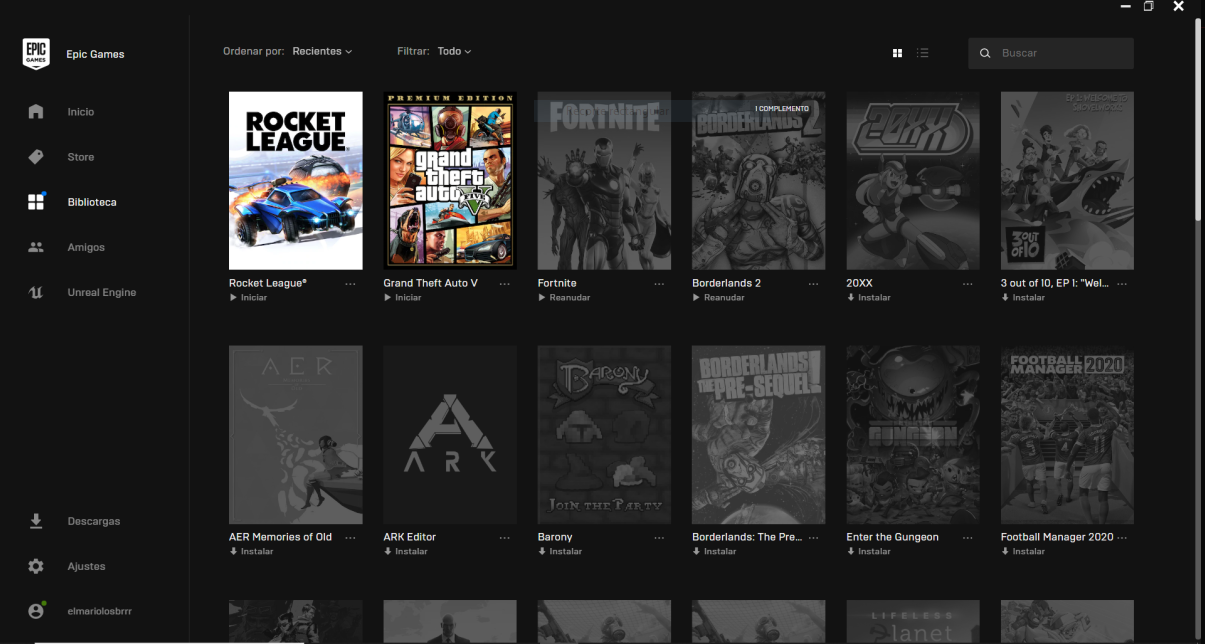Open Descargas in the sidebar
The height and width of the screenshot is (644, 1205).
click(x=94, y=521)
